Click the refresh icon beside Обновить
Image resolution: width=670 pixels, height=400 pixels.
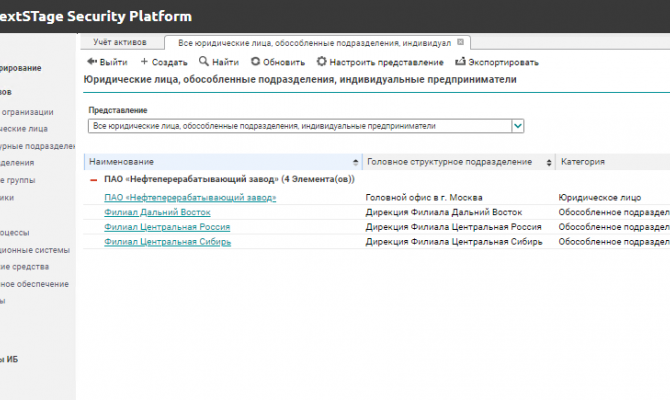click(255, 62)
